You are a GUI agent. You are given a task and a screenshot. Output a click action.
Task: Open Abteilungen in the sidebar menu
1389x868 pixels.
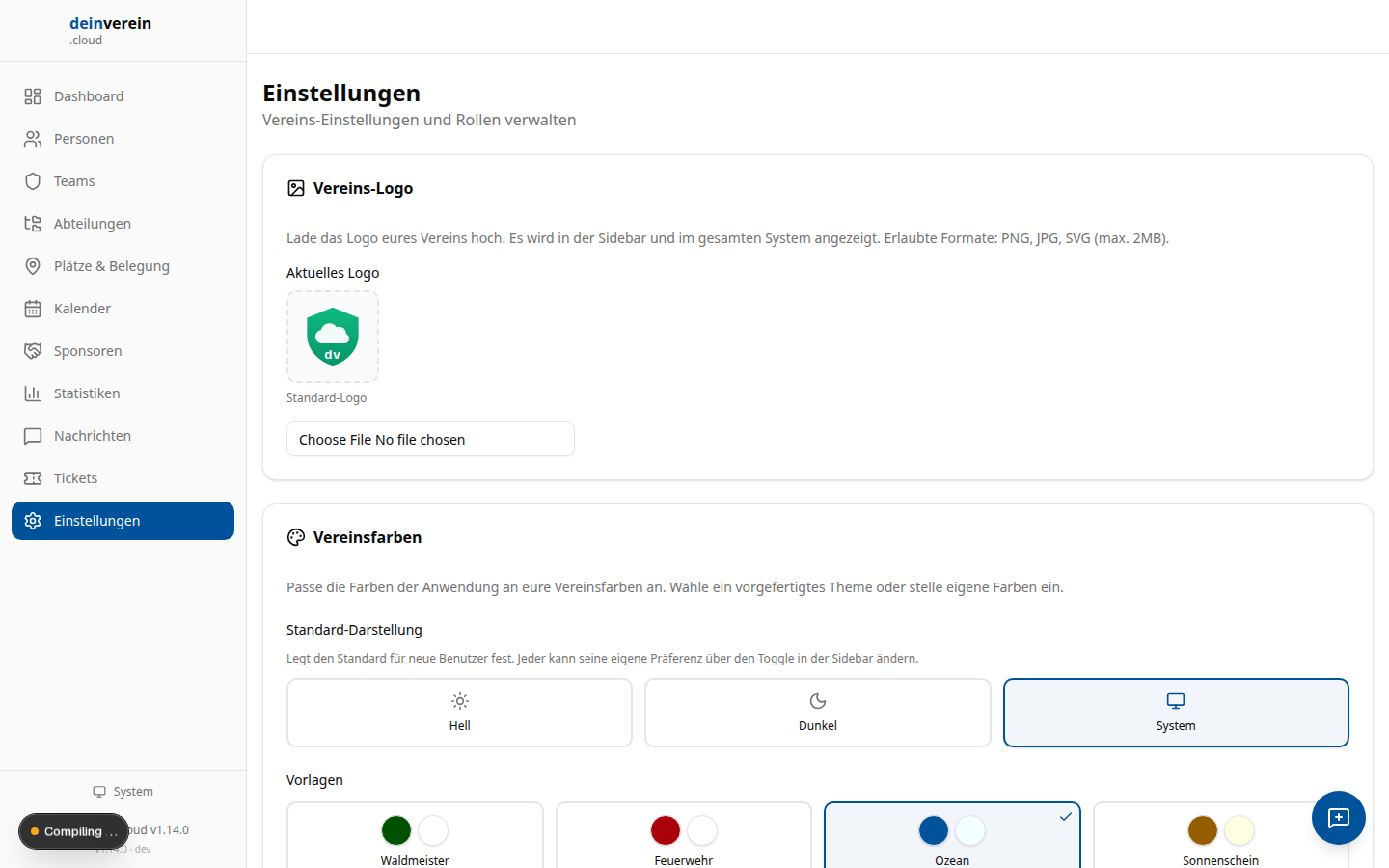click(x=93, y=224)
